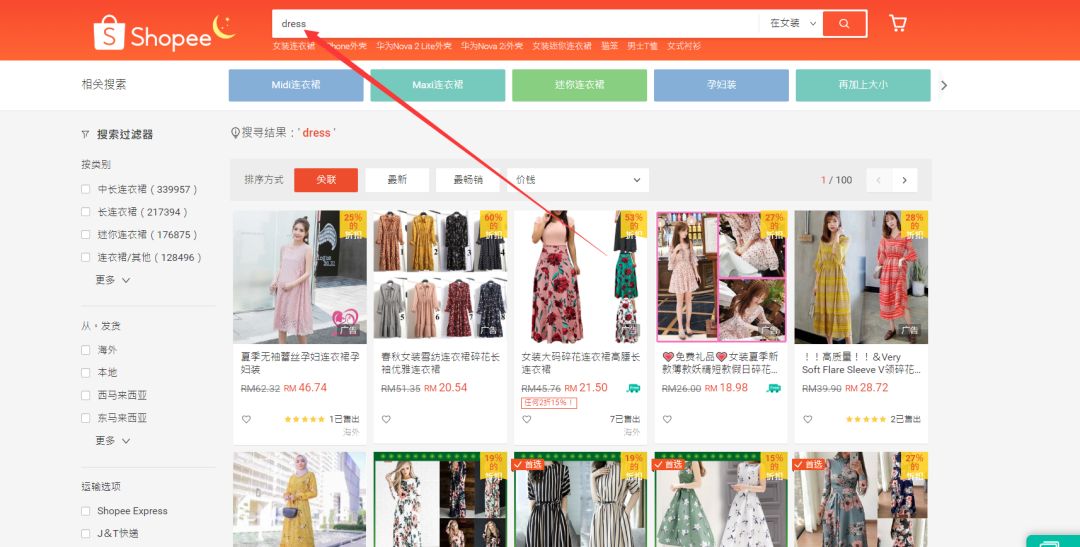Like the RM 28.72 Soft Flare dress
The width and height of the screenshot is (1080, 547).
(x=808, y=419)
